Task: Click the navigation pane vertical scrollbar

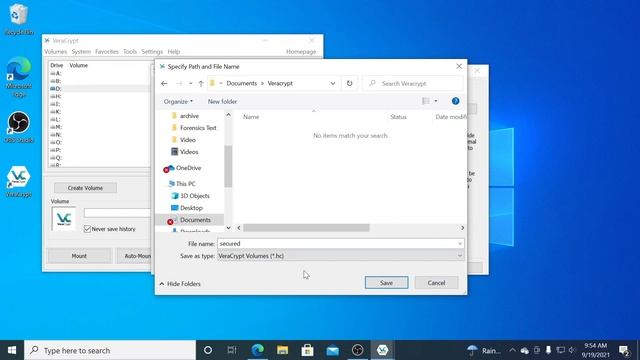Action: click(228, 166)
